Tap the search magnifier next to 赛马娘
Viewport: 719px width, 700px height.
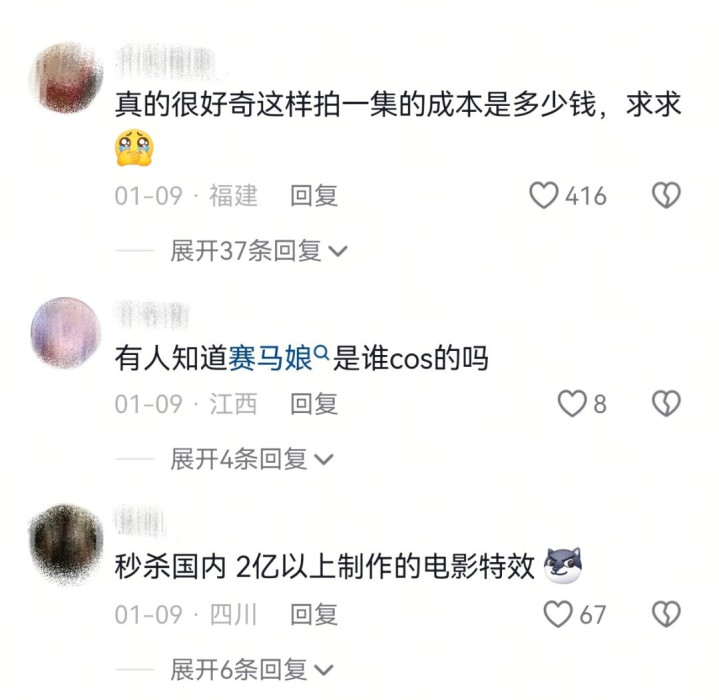[322, 352]
